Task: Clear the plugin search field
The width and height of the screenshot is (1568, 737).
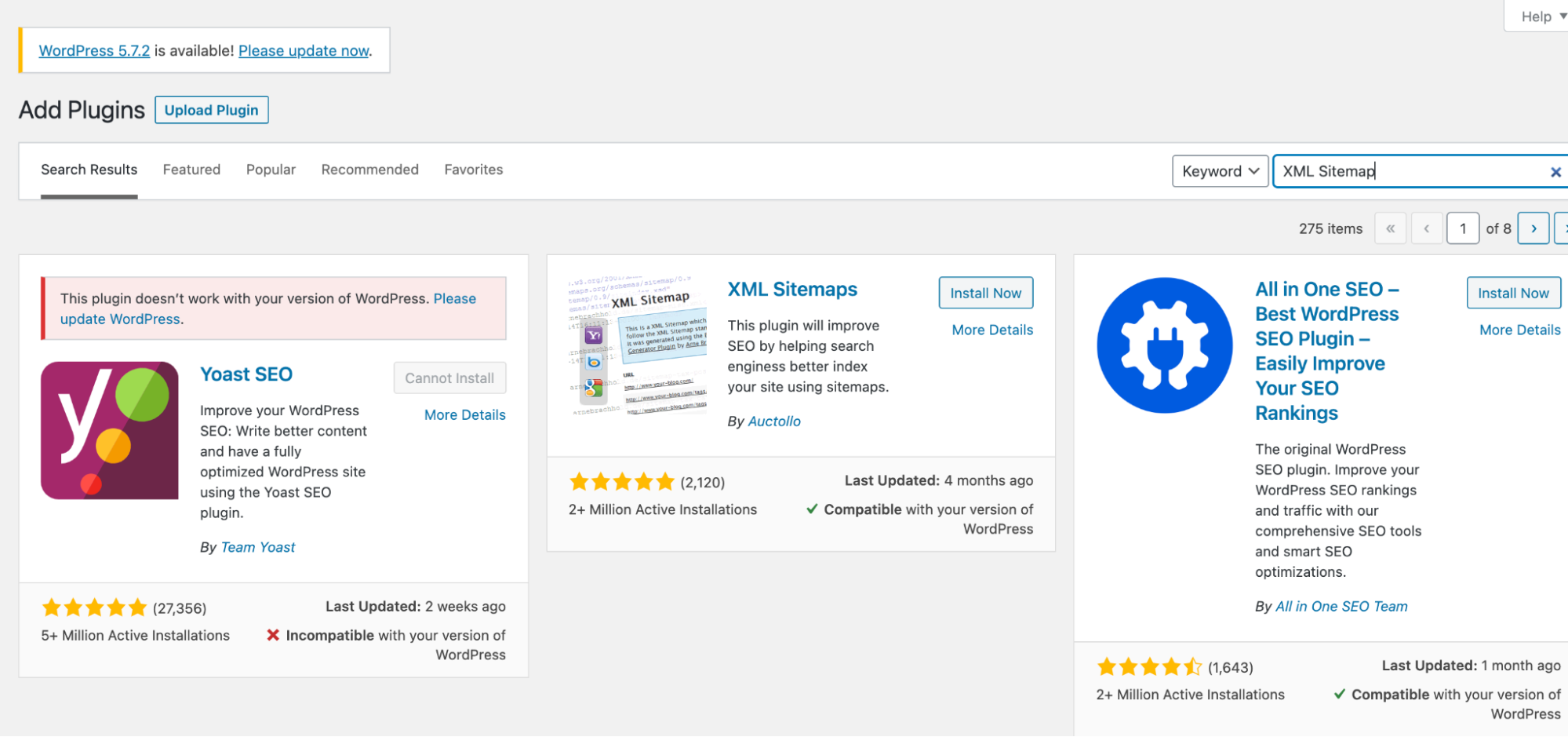Action: (x=1555, y=172)
